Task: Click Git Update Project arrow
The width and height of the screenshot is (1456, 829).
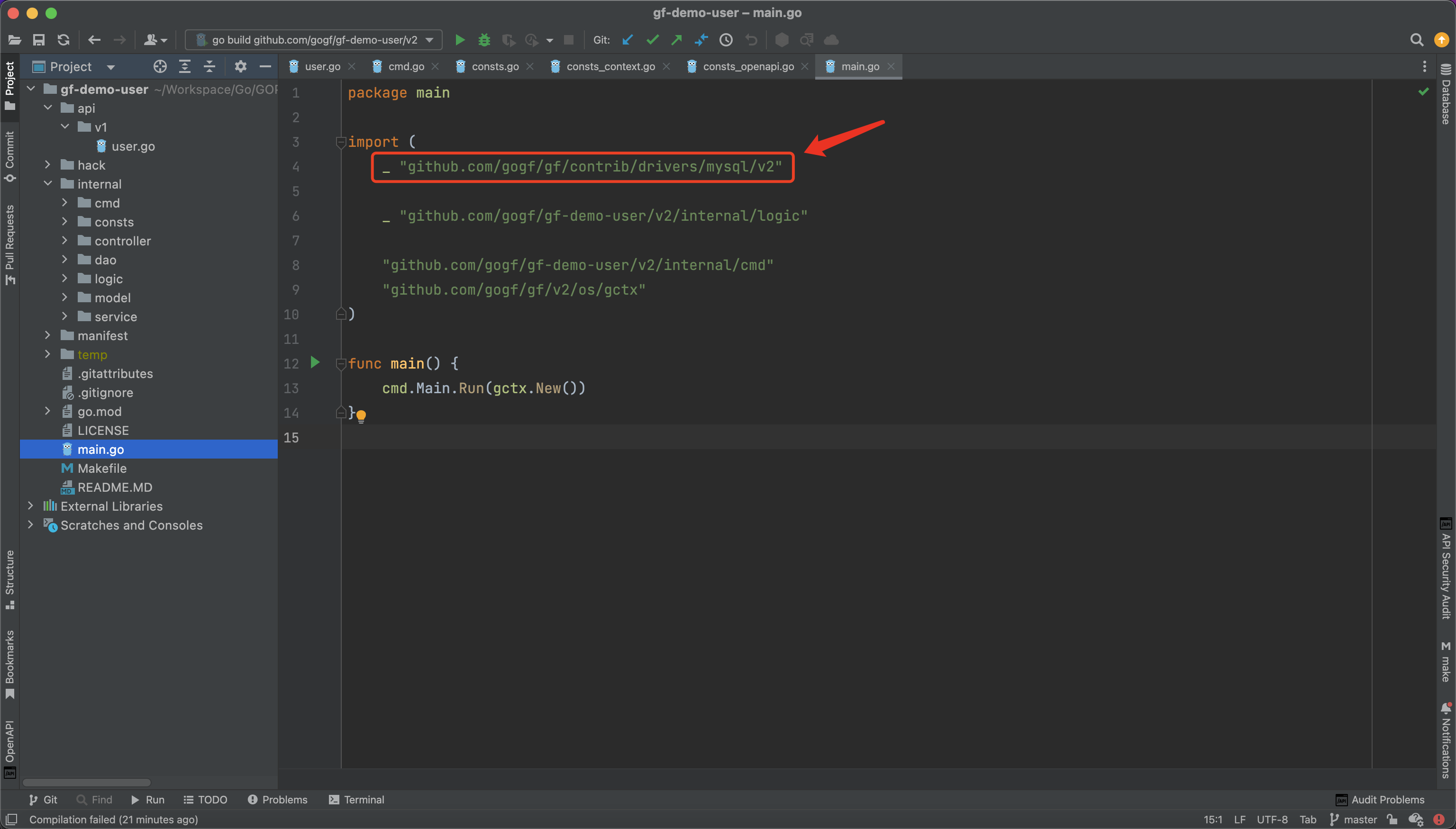Action: [628, 40]
